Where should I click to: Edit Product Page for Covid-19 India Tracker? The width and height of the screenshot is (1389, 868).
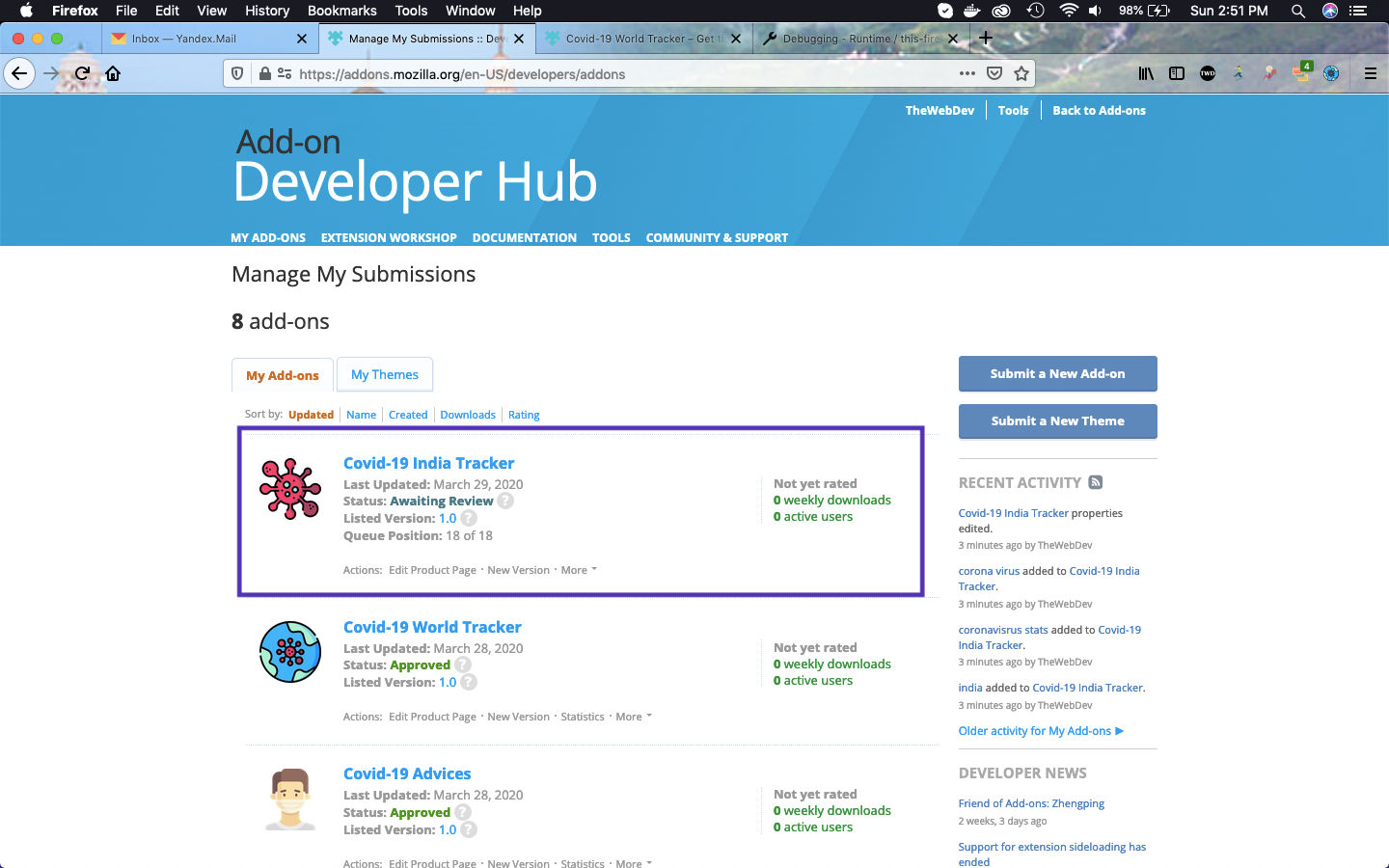tap(432, 570)
